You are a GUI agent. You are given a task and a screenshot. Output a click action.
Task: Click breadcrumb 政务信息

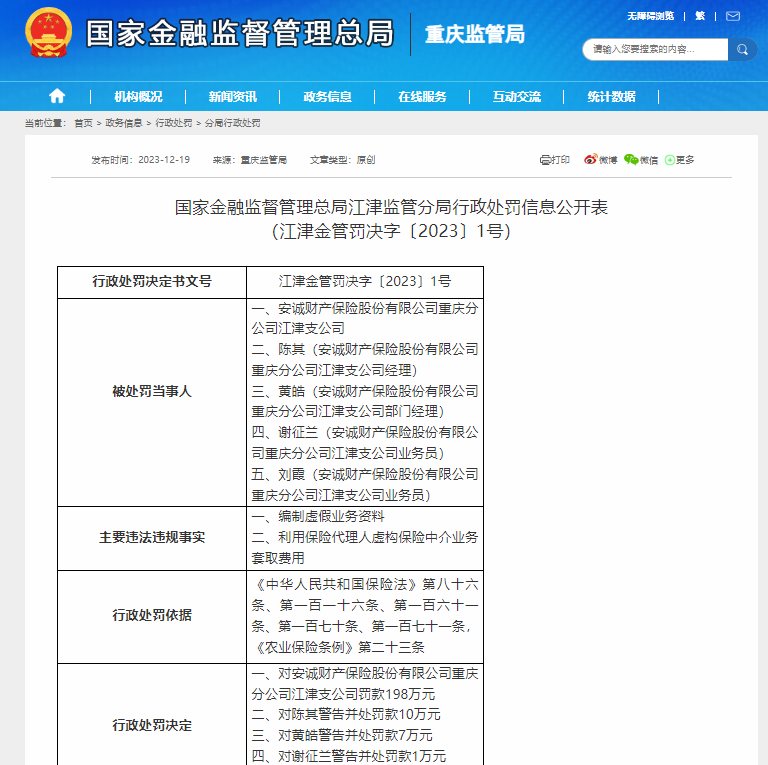(x=123, y=123)
